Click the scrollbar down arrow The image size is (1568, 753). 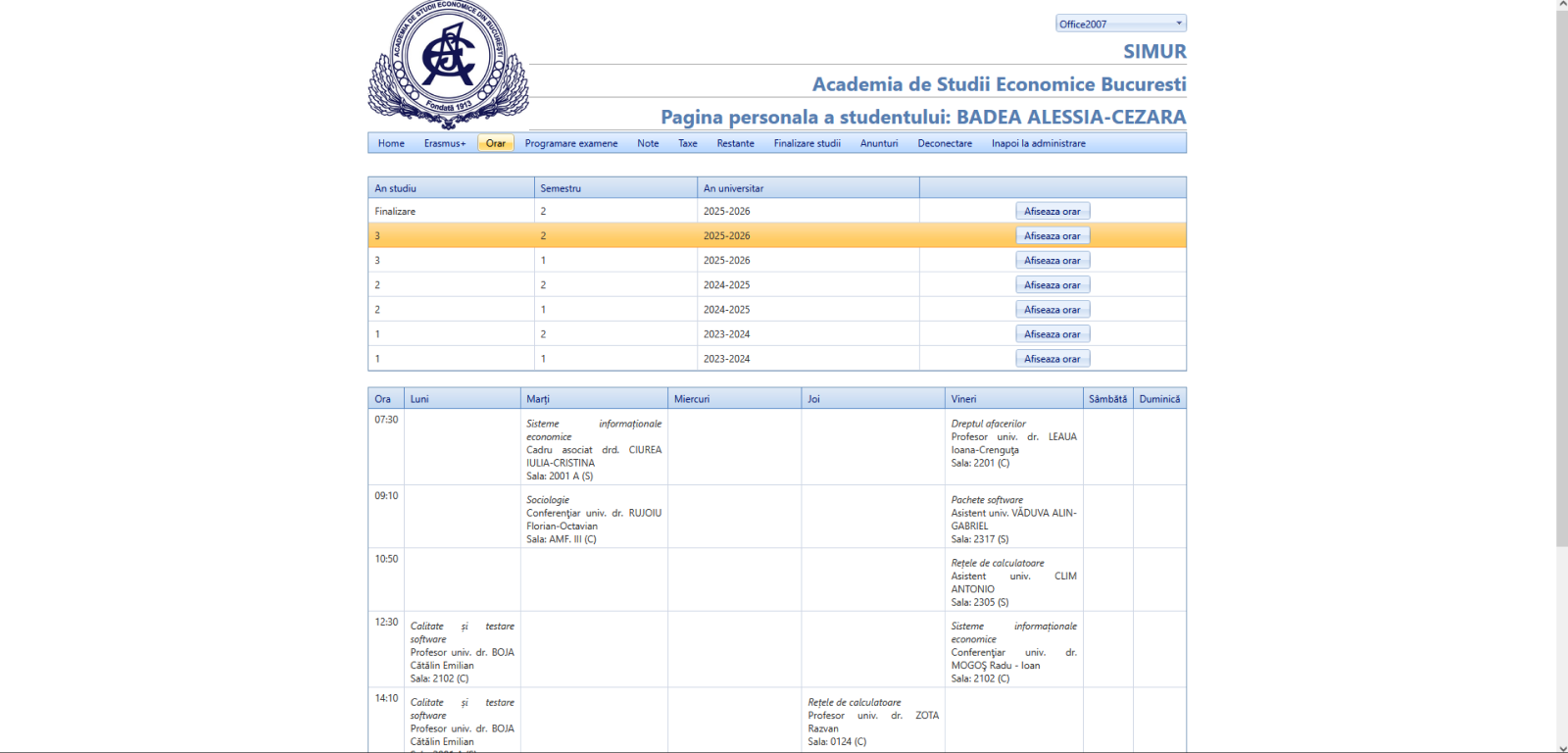pyautogui.click(x=1562, y=747)
